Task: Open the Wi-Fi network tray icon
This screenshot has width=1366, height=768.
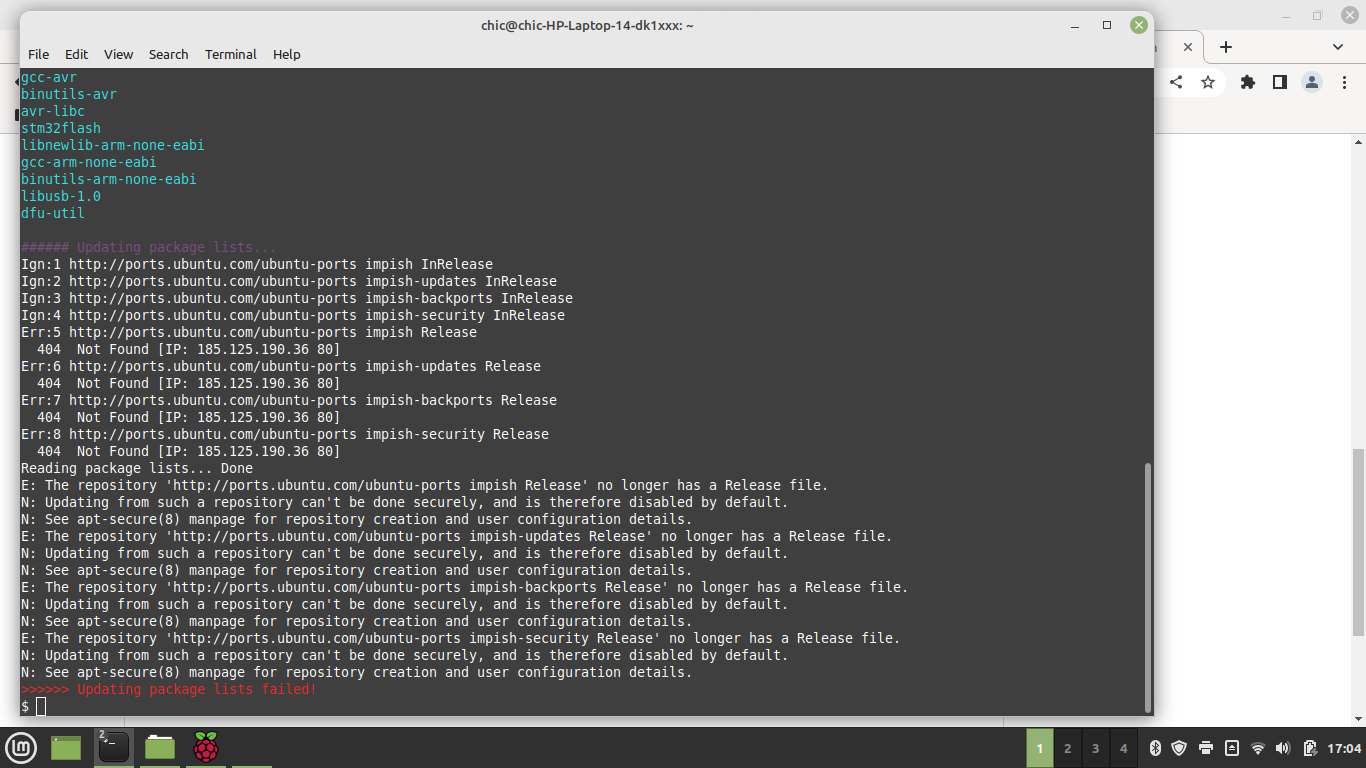Action: point(1258,748)
